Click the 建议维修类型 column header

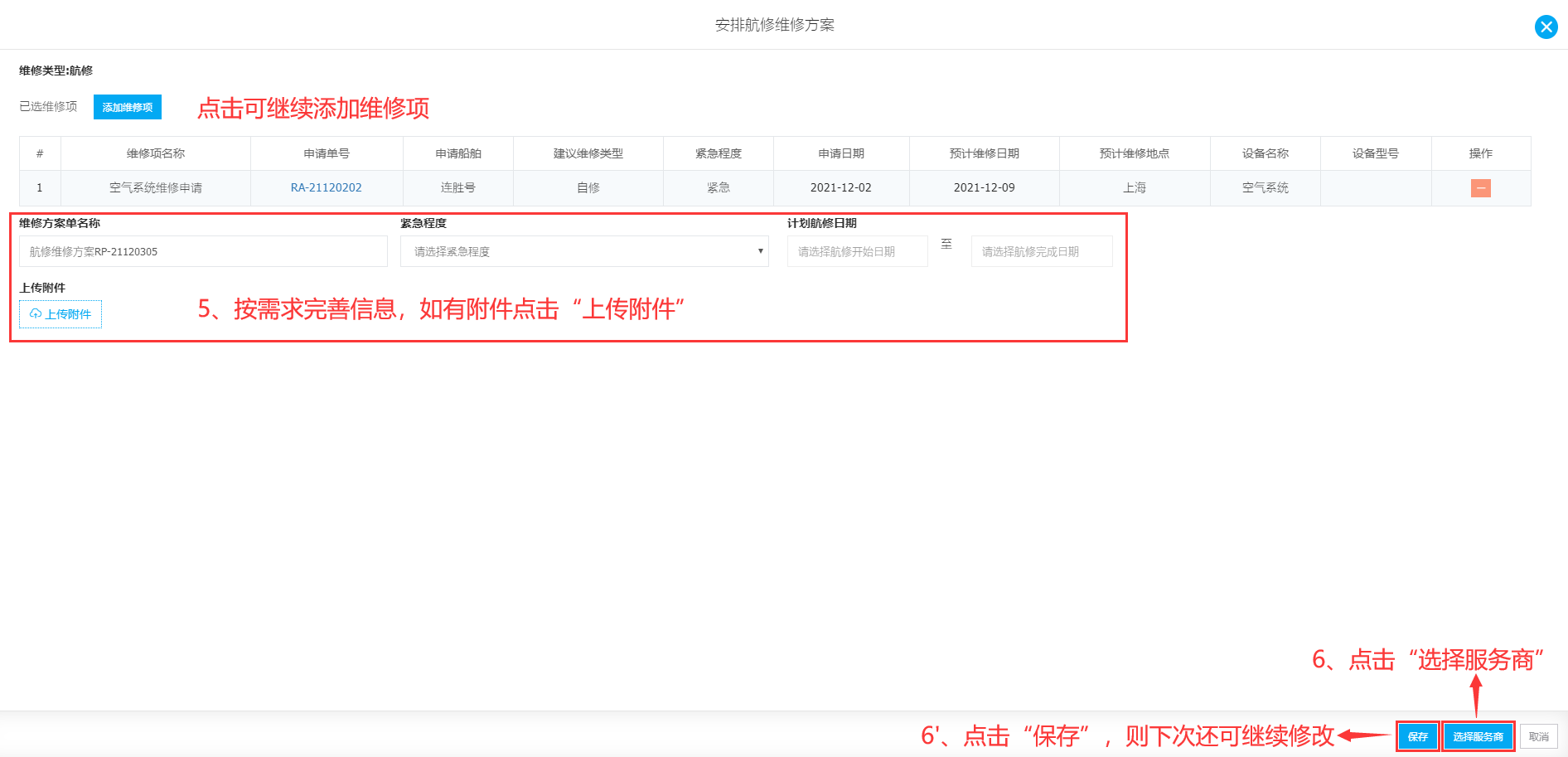(x=588, y=153)
